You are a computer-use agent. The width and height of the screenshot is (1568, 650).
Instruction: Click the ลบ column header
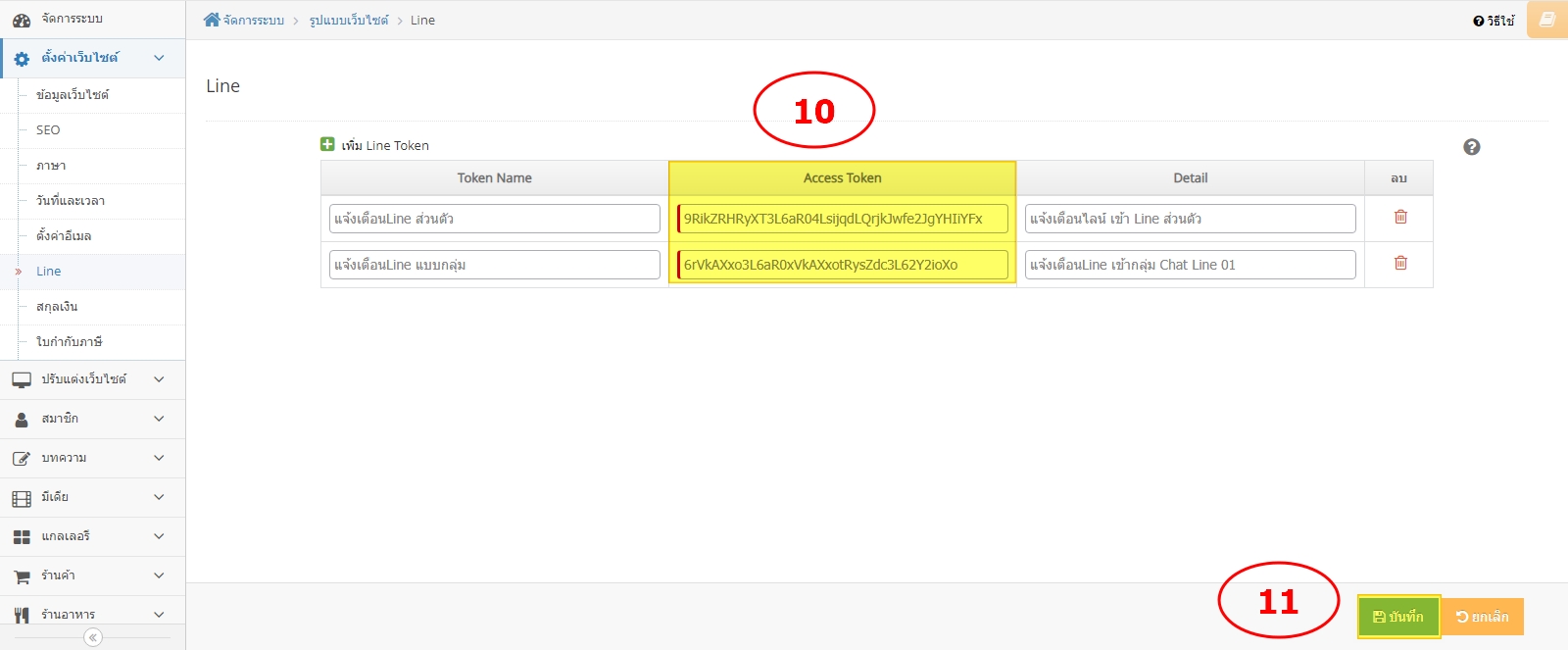[1398, 177]
